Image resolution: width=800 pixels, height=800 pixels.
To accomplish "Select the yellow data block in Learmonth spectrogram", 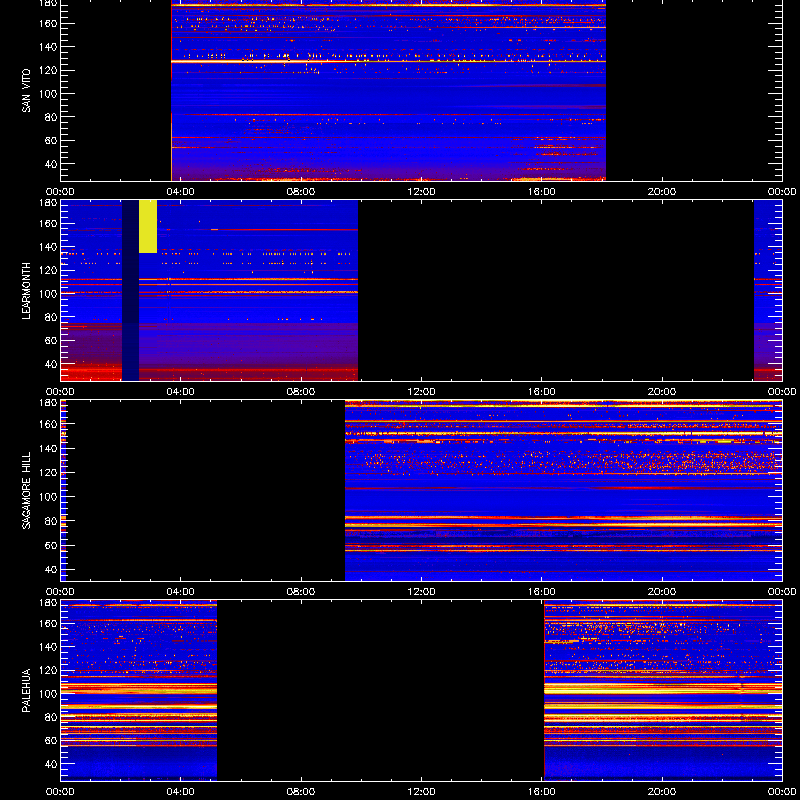I will pos(148,226).
